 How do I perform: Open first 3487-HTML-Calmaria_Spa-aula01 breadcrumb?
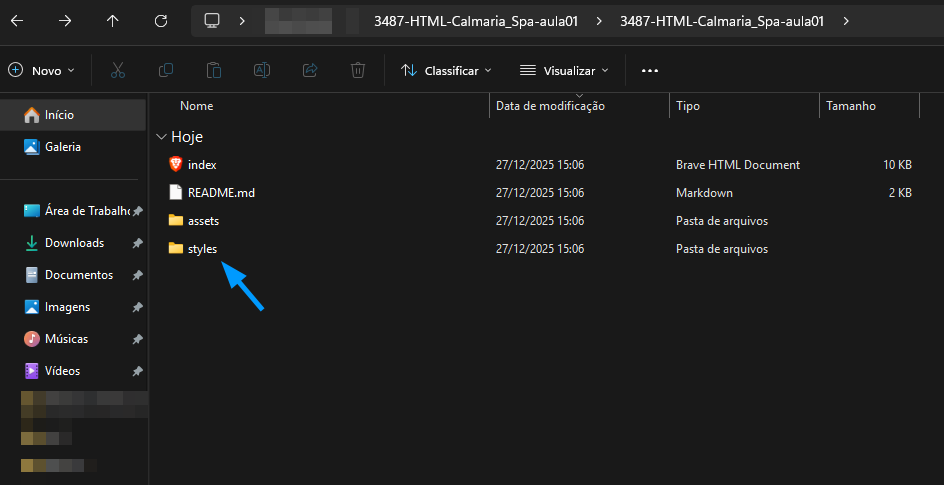(x=476, y=21)
